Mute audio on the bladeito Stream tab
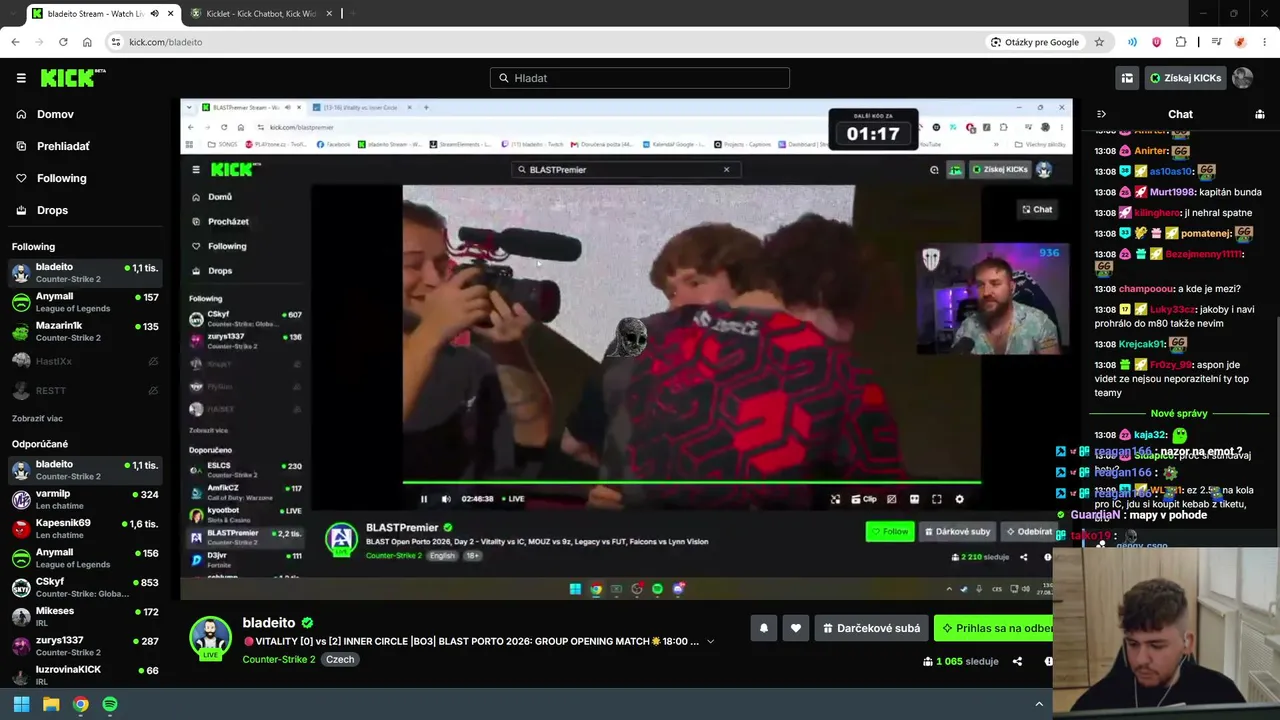Screen dimensions: 1280x720 coord(154,14)
